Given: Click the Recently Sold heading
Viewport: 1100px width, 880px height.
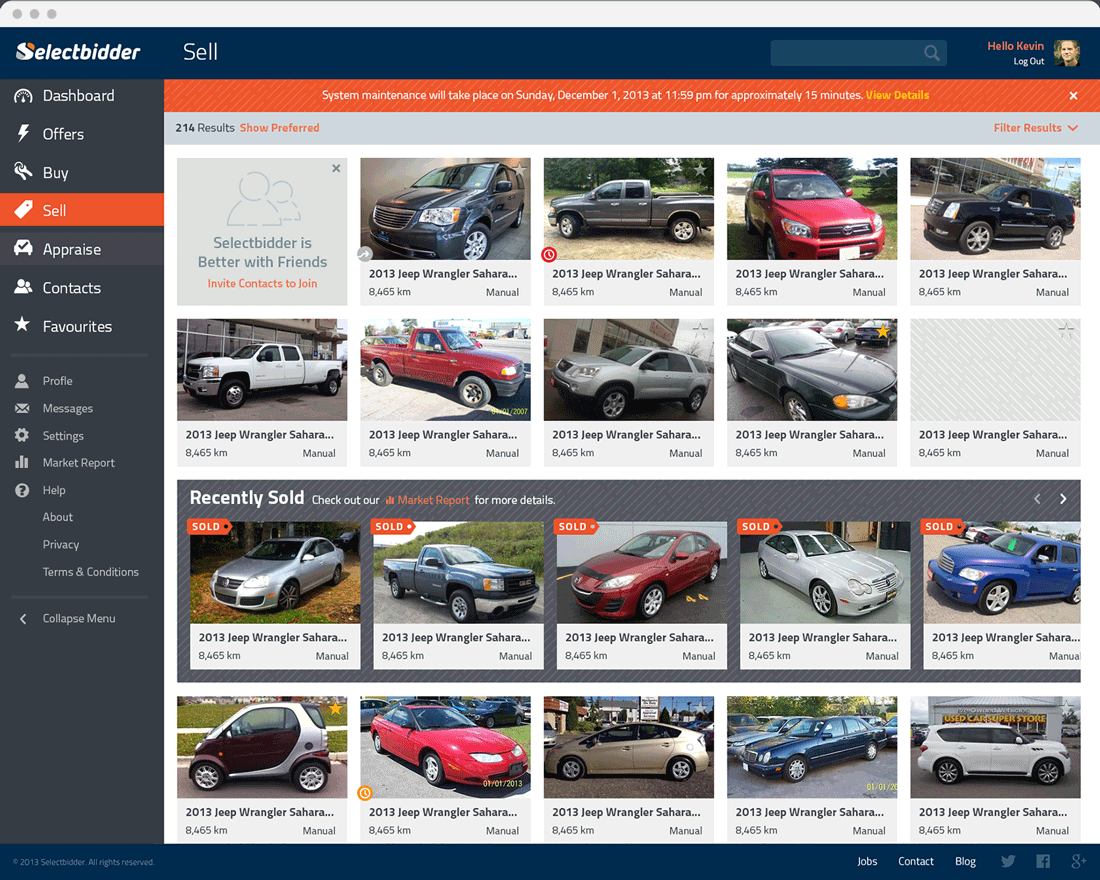Looking at the screenshot, I should [x=247, y=498].
